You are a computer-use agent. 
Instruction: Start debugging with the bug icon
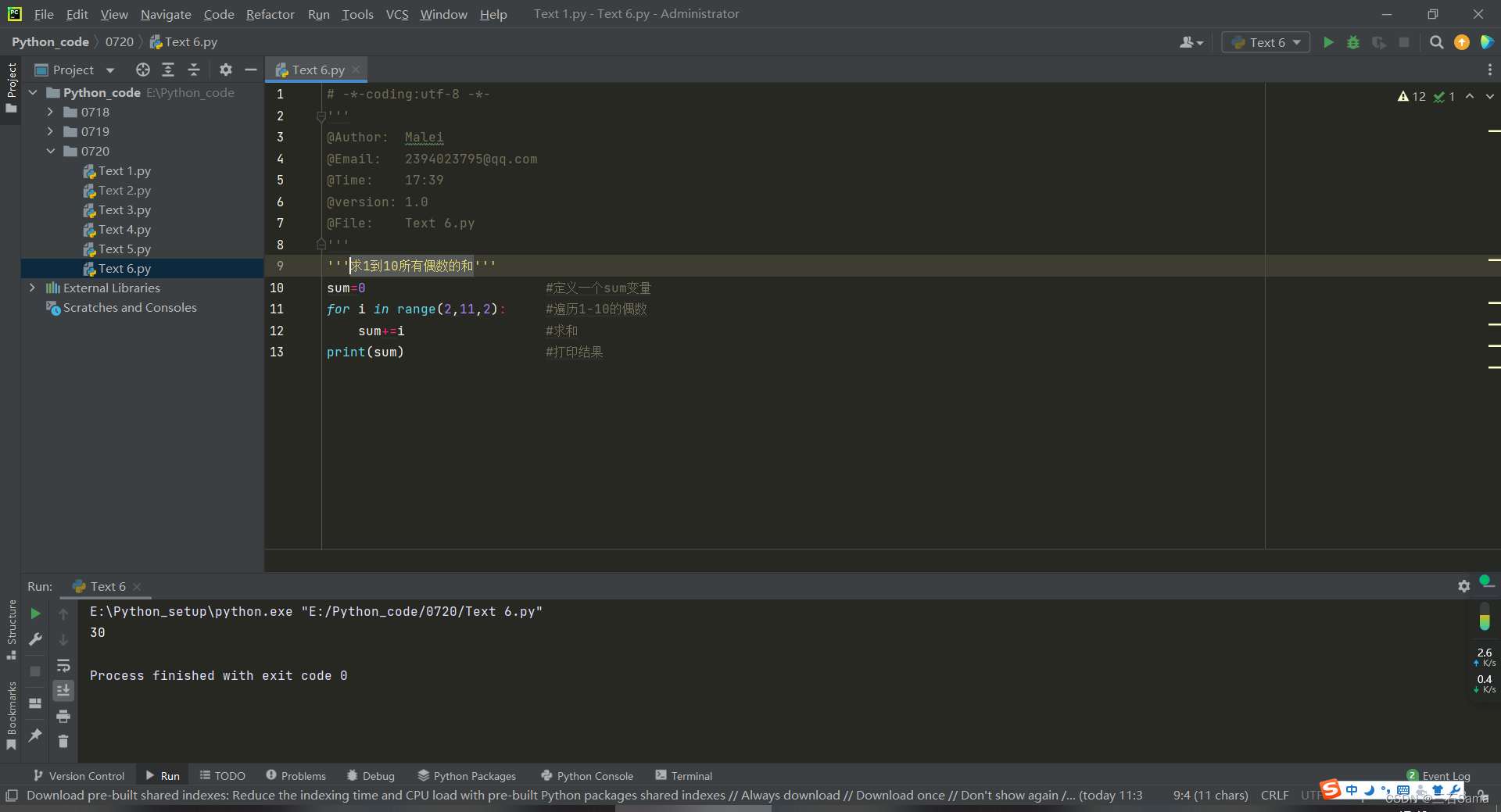click(1353, 42)
